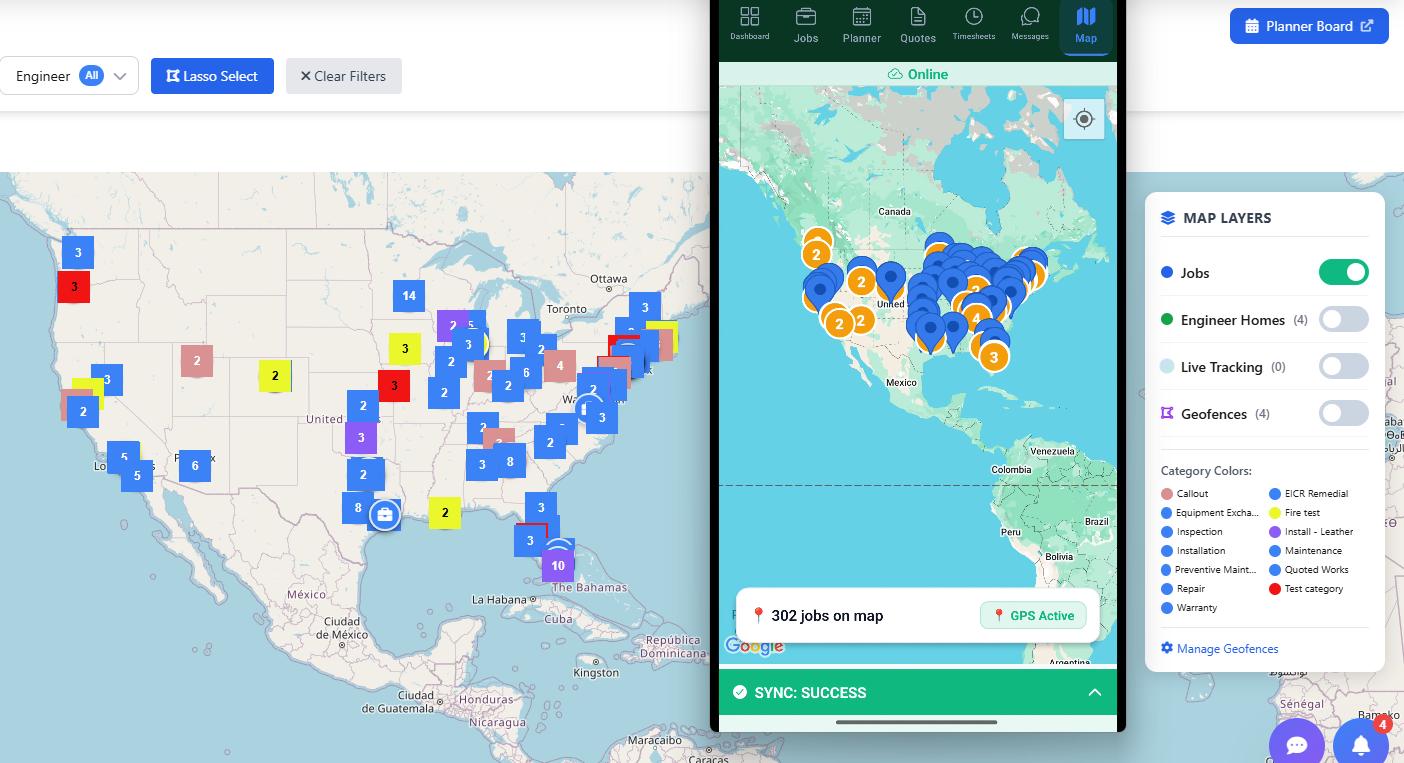Open the Planner Board in new window

(1309, 26)
